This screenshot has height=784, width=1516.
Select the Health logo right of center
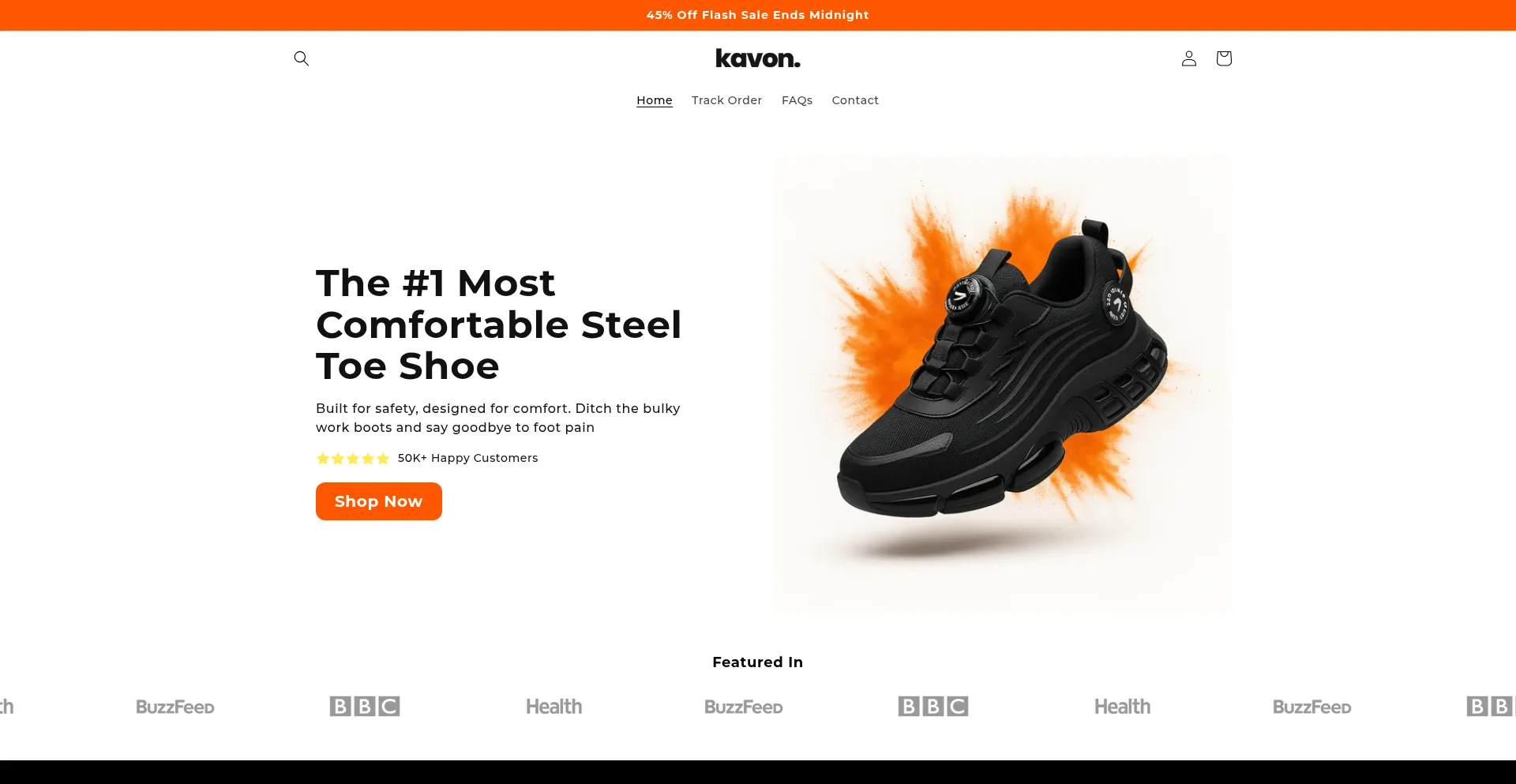pos(1122,707)
